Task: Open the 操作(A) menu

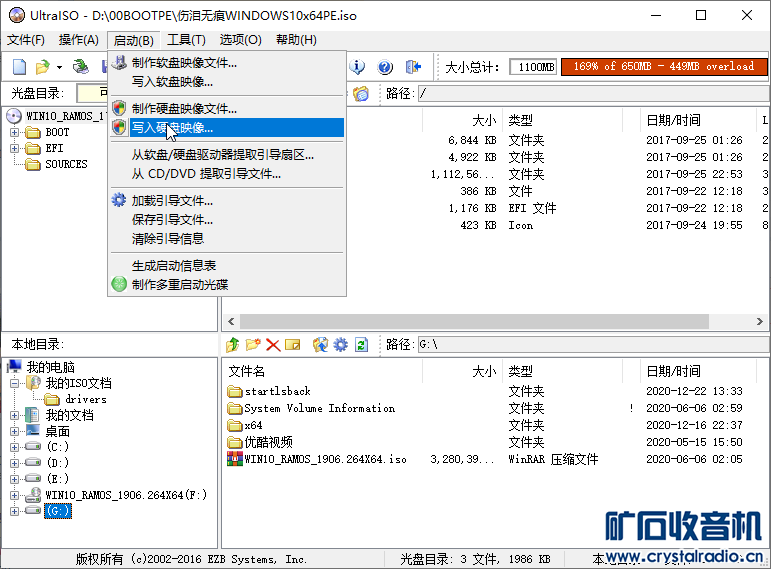Action: coord(79,40)
